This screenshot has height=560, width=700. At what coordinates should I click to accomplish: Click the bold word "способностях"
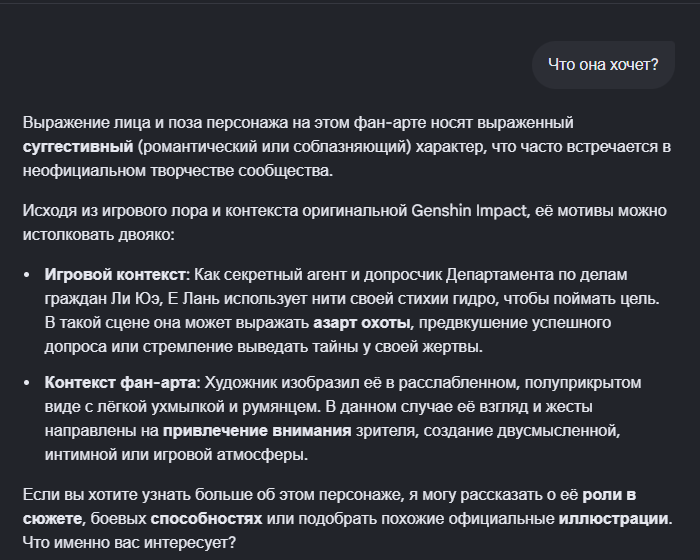pos(206,519)
